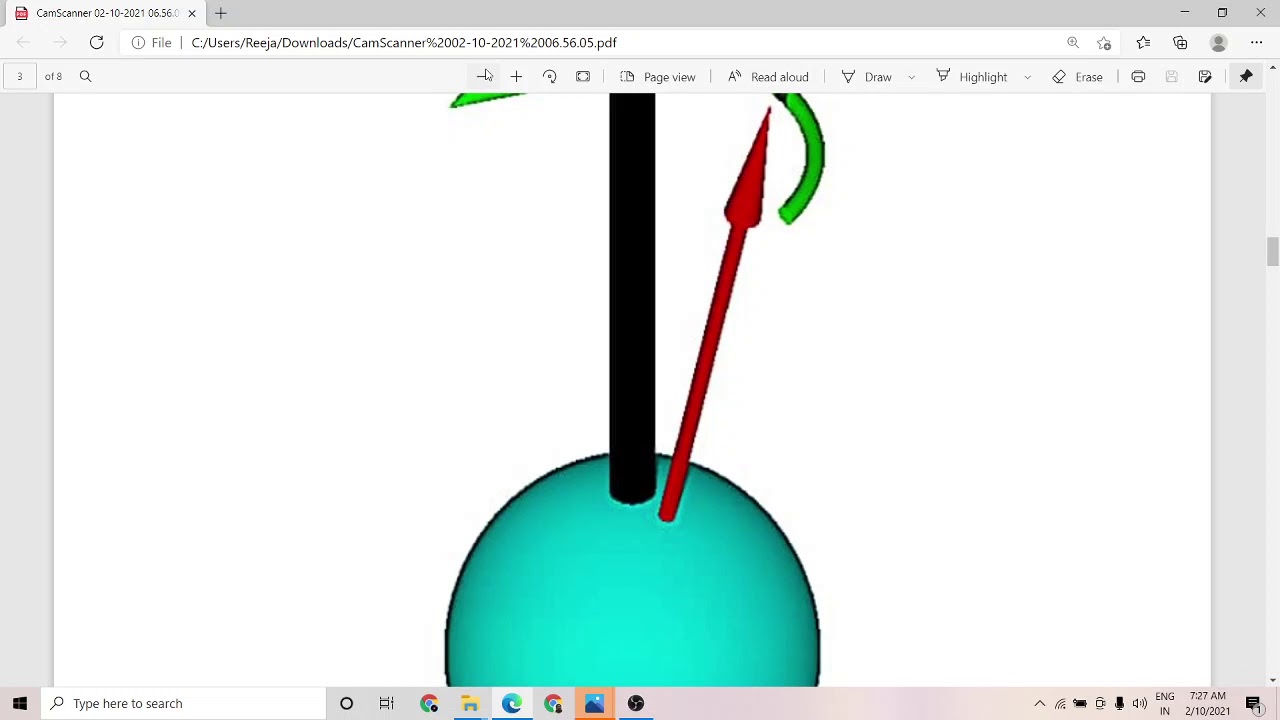
Task: Launch File Explorer from taskbar
Action: coord(470,703)
